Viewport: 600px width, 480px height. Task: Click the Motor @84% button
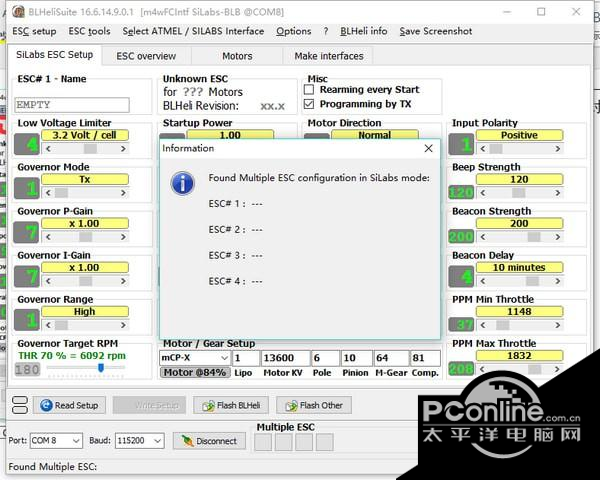(195, 372)
